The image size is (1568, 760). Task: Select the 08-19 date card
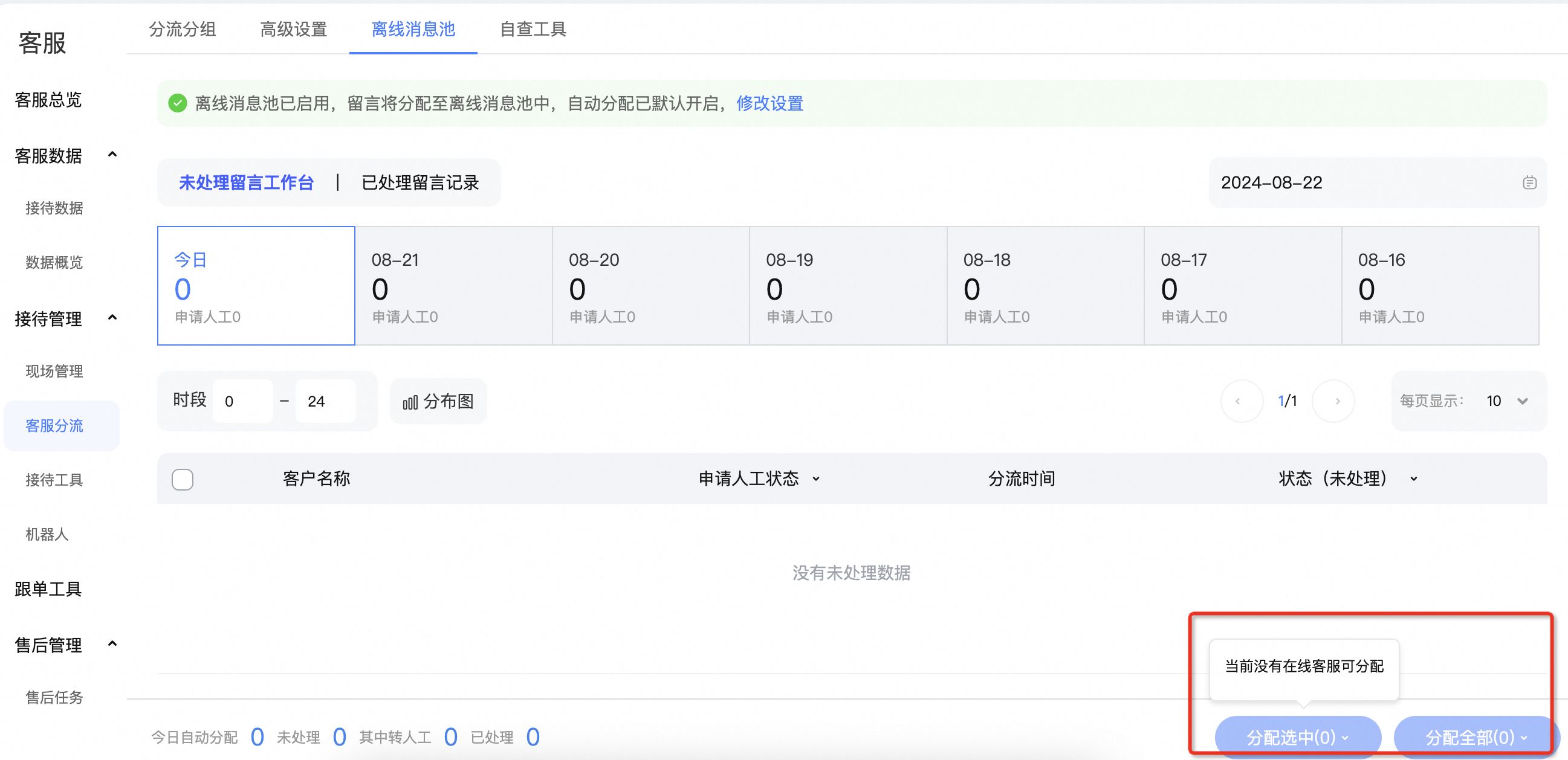848,286
